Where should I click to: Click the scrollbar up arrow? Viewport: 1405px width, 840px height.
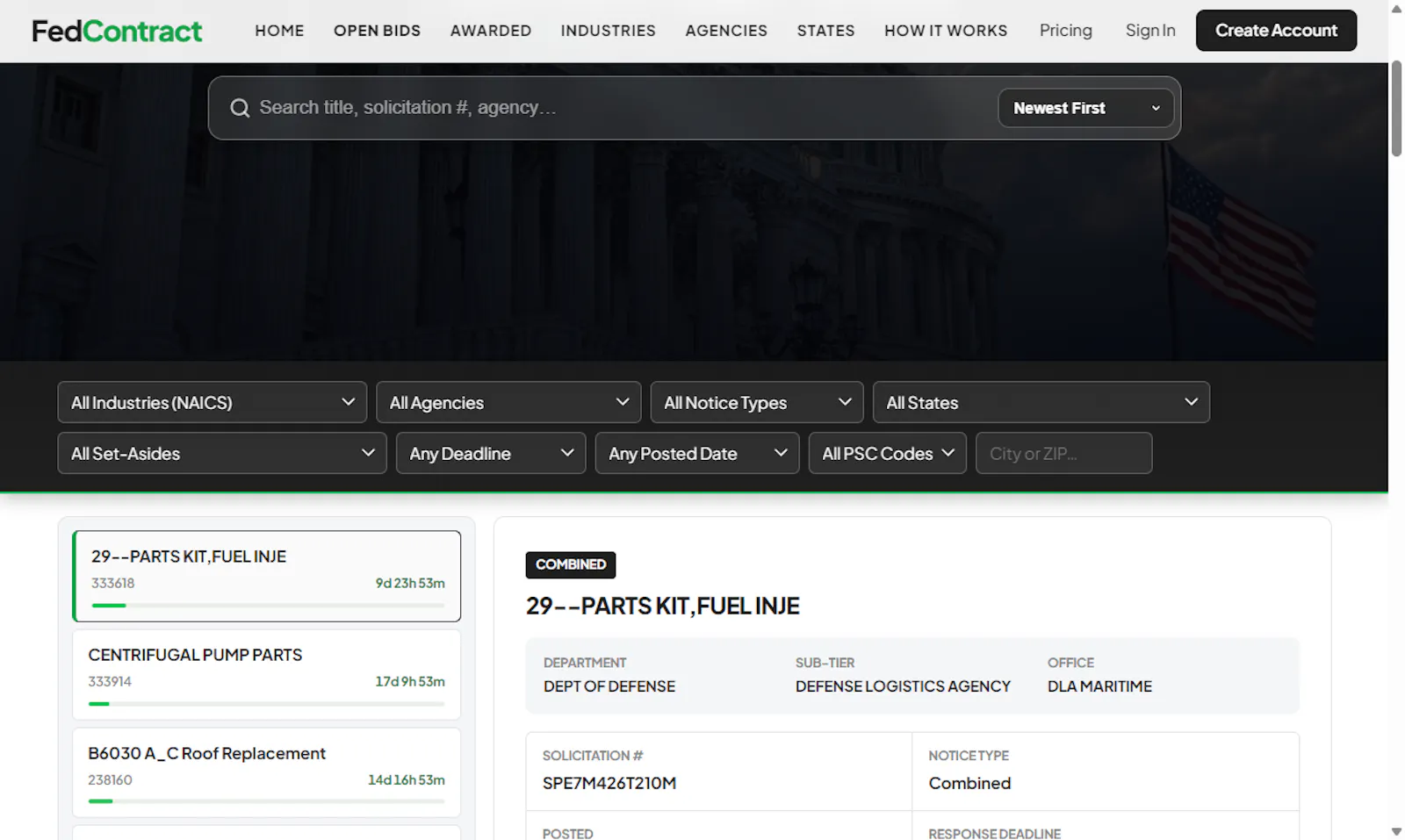[x=1396, y=9]
